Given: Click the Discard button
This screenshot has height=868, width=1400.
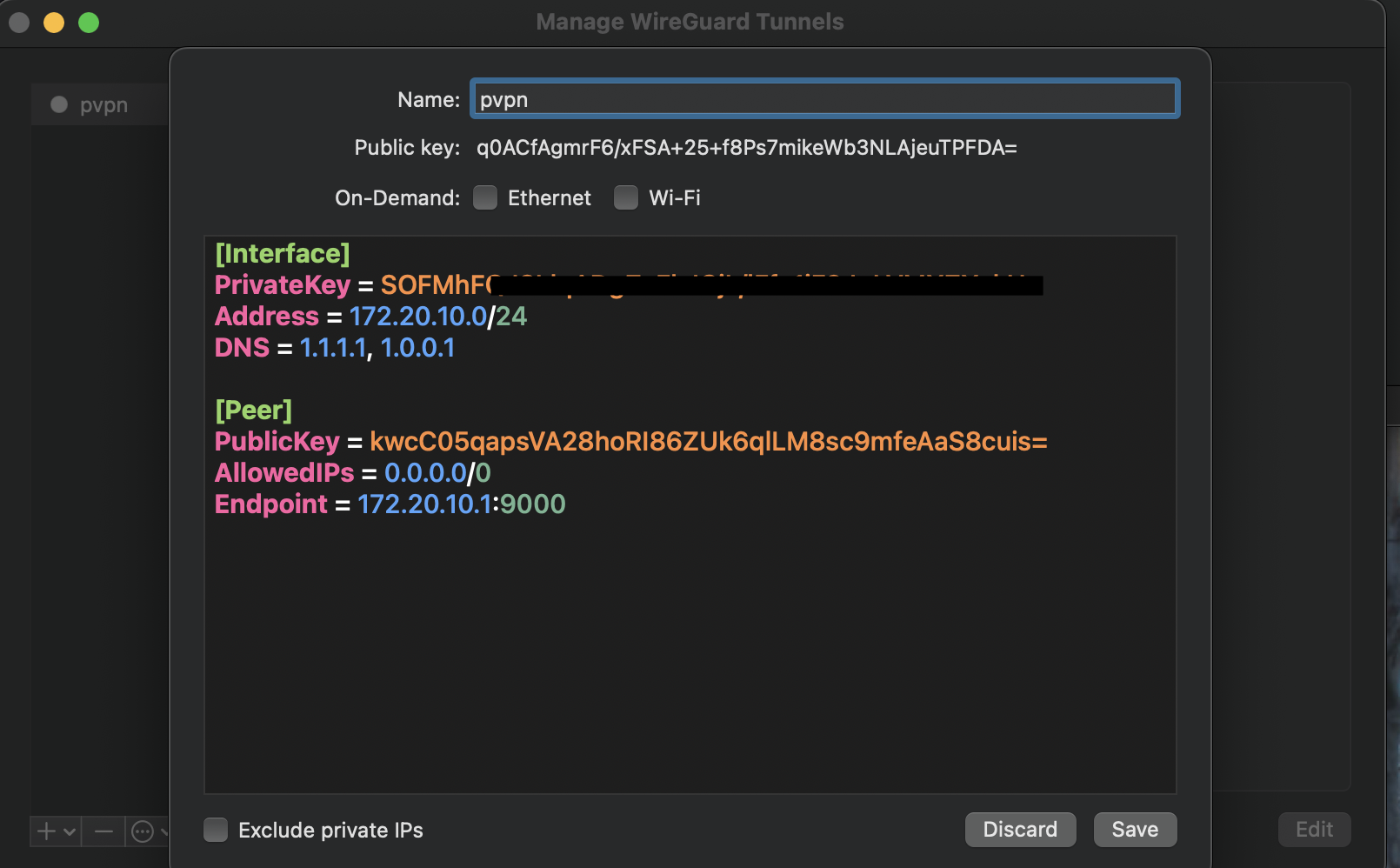Looking at the screenshot, I should coord(1020,829).
